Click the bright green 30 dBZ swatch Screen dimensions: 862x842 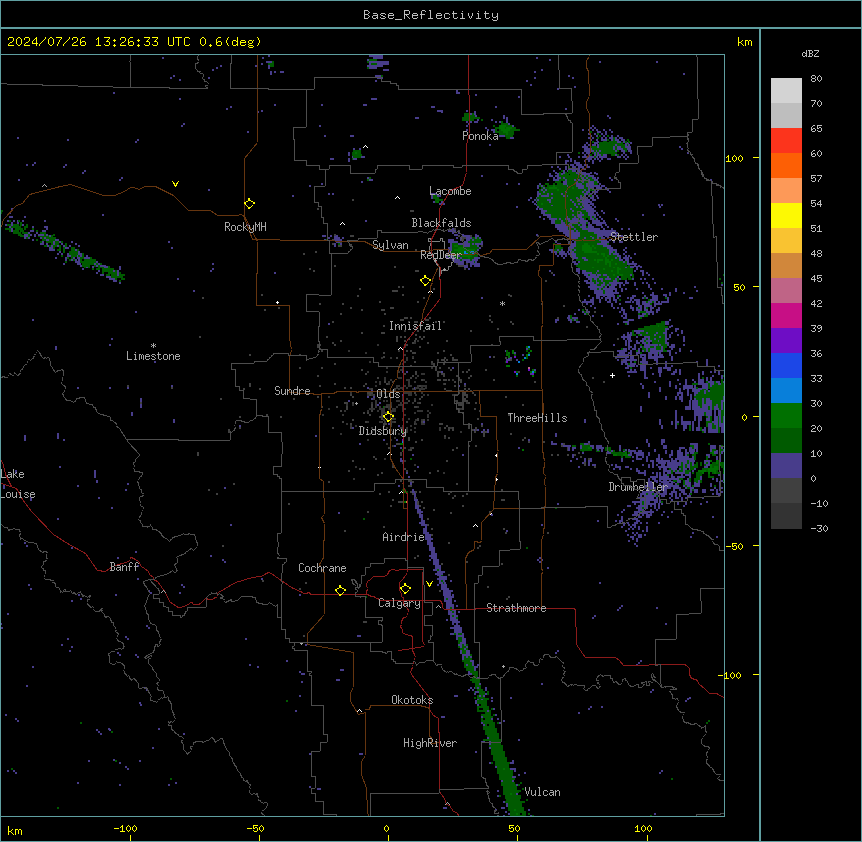(x=786, y=416)
